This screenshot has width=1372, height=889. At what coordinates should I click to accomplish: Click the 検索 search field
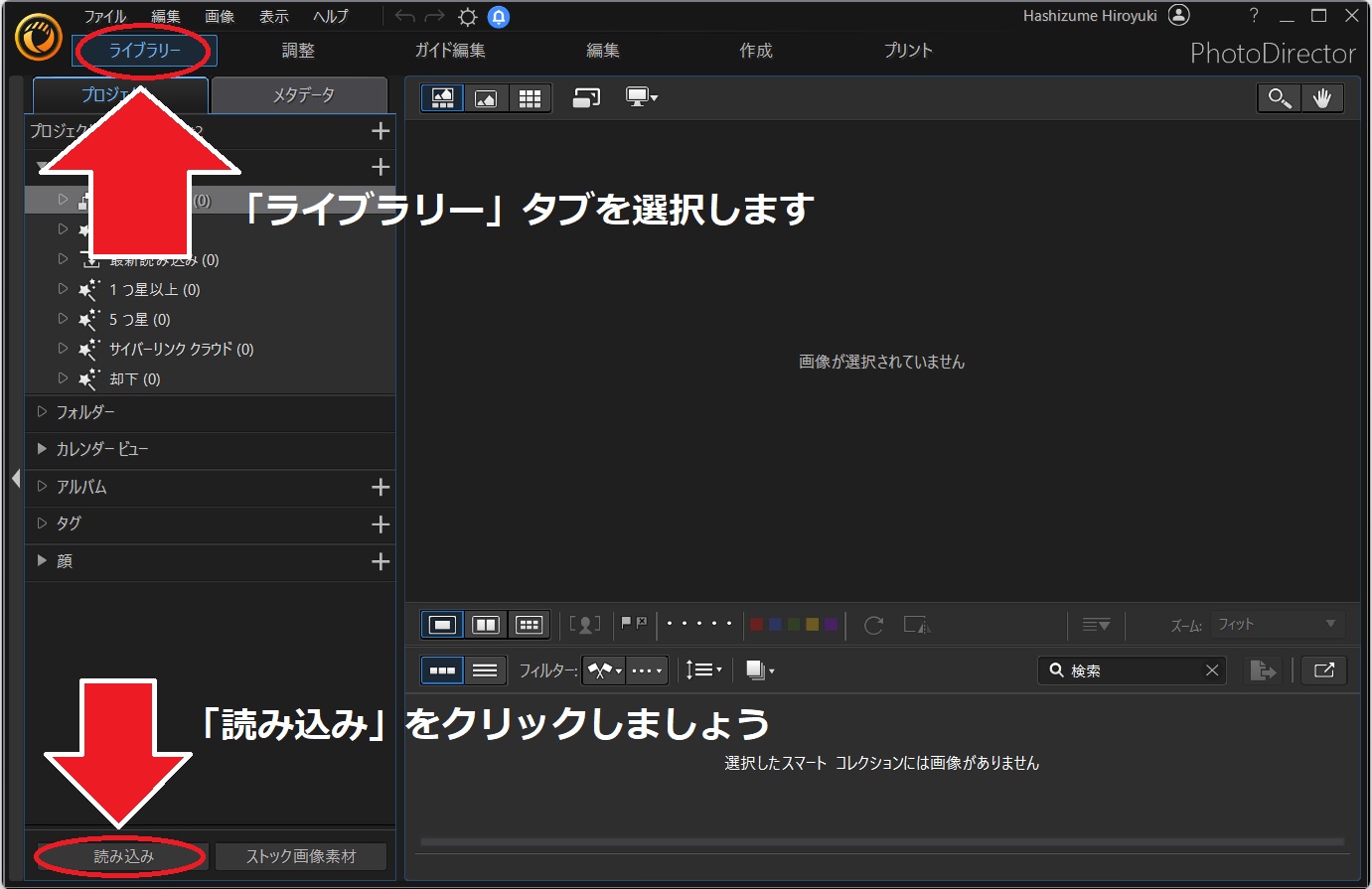pos(1132,669)
